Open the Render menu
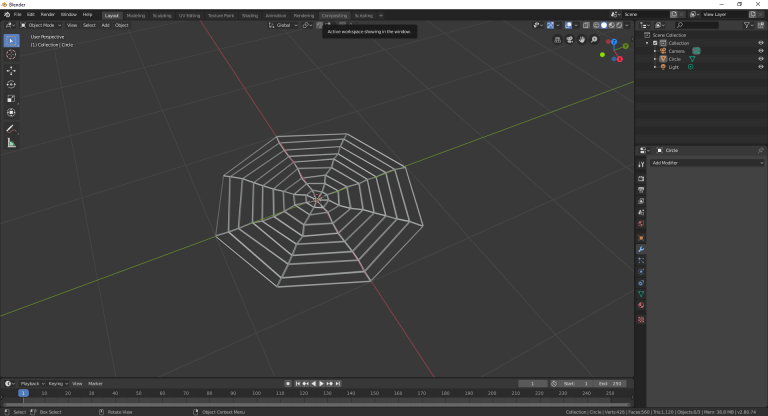The width and height of the screenshot is (768, 416). pyautogui.click(x=47, y=15)
